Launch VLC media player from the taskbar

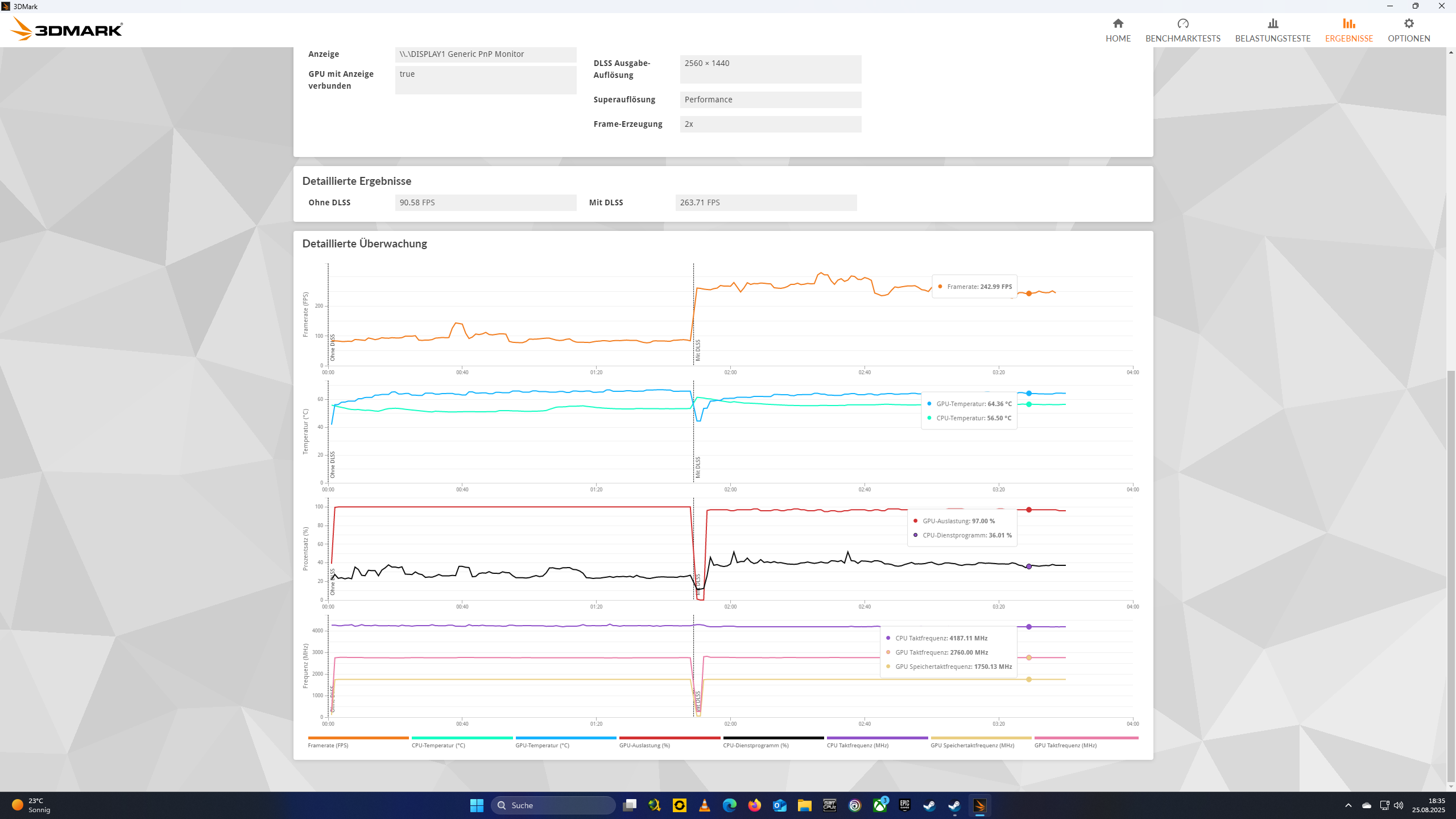coord(704,805)
